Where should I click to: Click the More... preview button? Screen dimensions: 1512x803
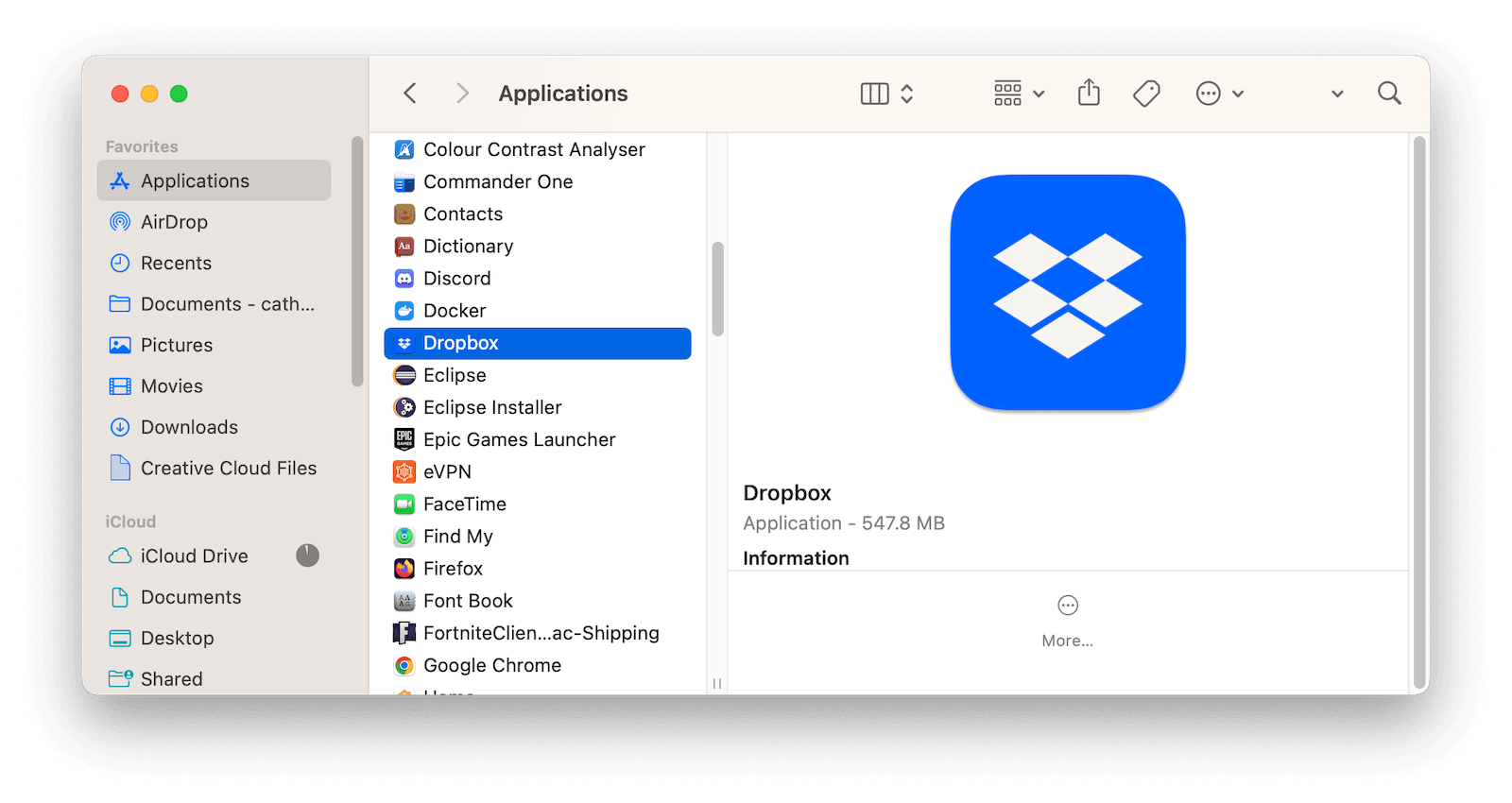[x=1068, y=622]
